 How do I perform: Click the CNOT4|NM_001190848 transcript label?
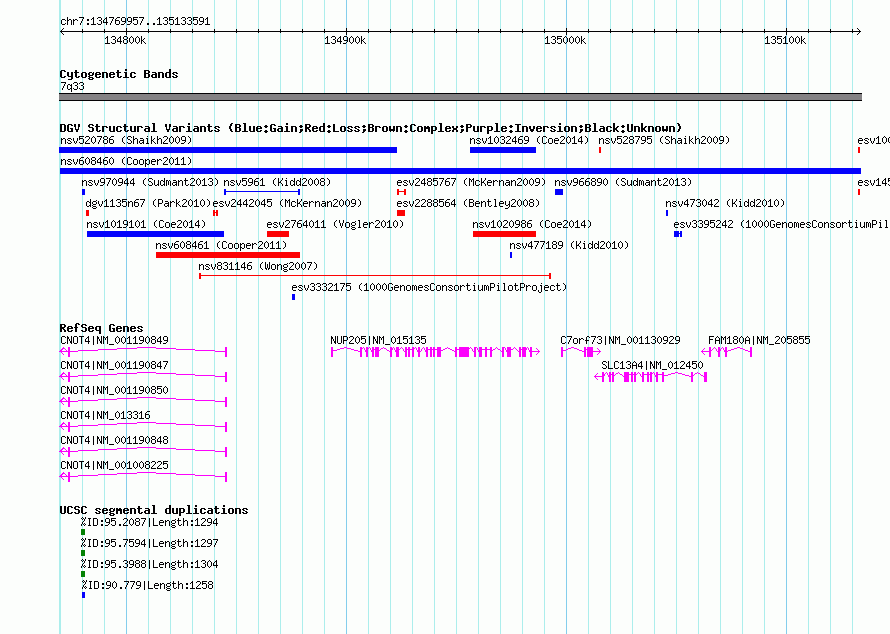[x=114, y=440]
